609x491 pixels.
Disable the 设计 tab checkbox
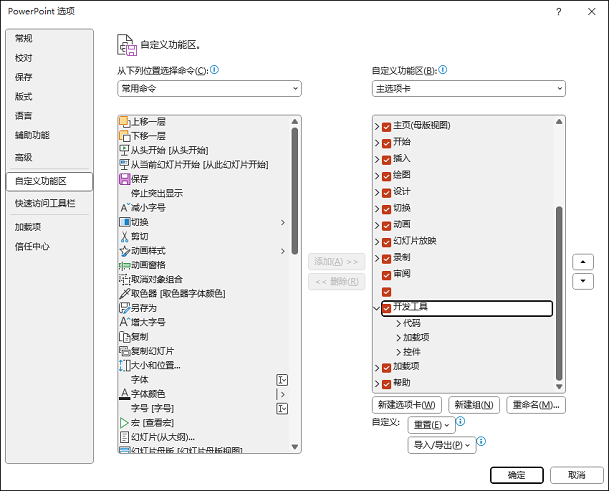pos(386,193)
